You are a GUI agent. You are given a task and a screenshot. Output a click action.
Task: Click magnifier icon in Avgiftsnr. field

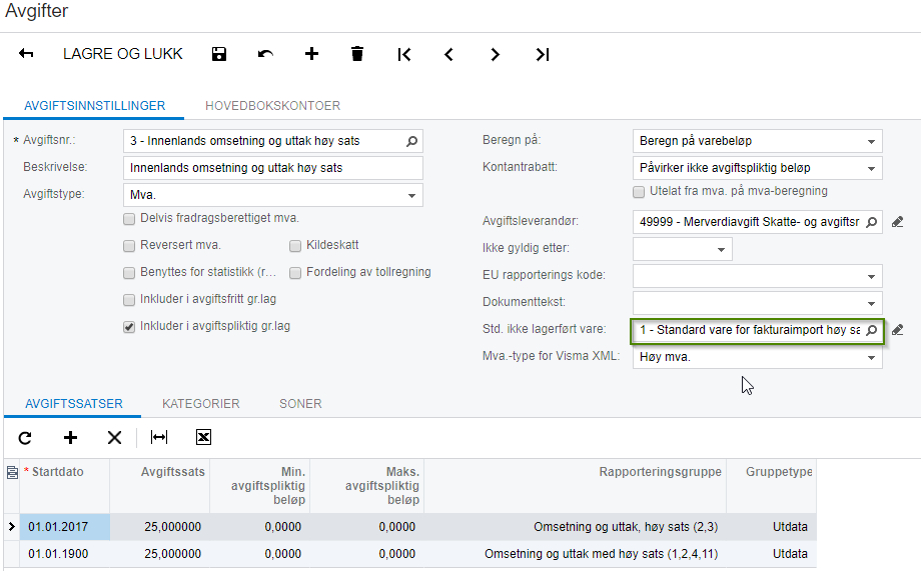coord(412,141)
